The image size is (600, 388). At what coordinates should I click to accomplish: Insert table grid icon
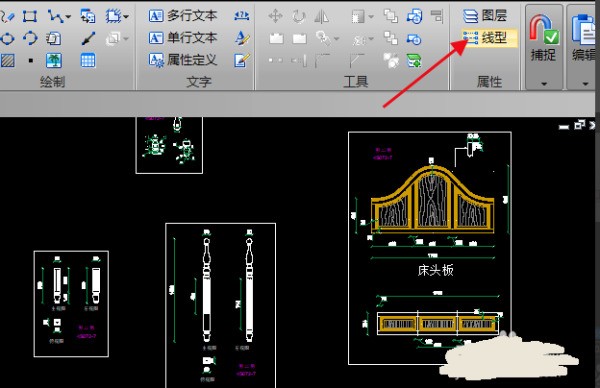[88, 60]
